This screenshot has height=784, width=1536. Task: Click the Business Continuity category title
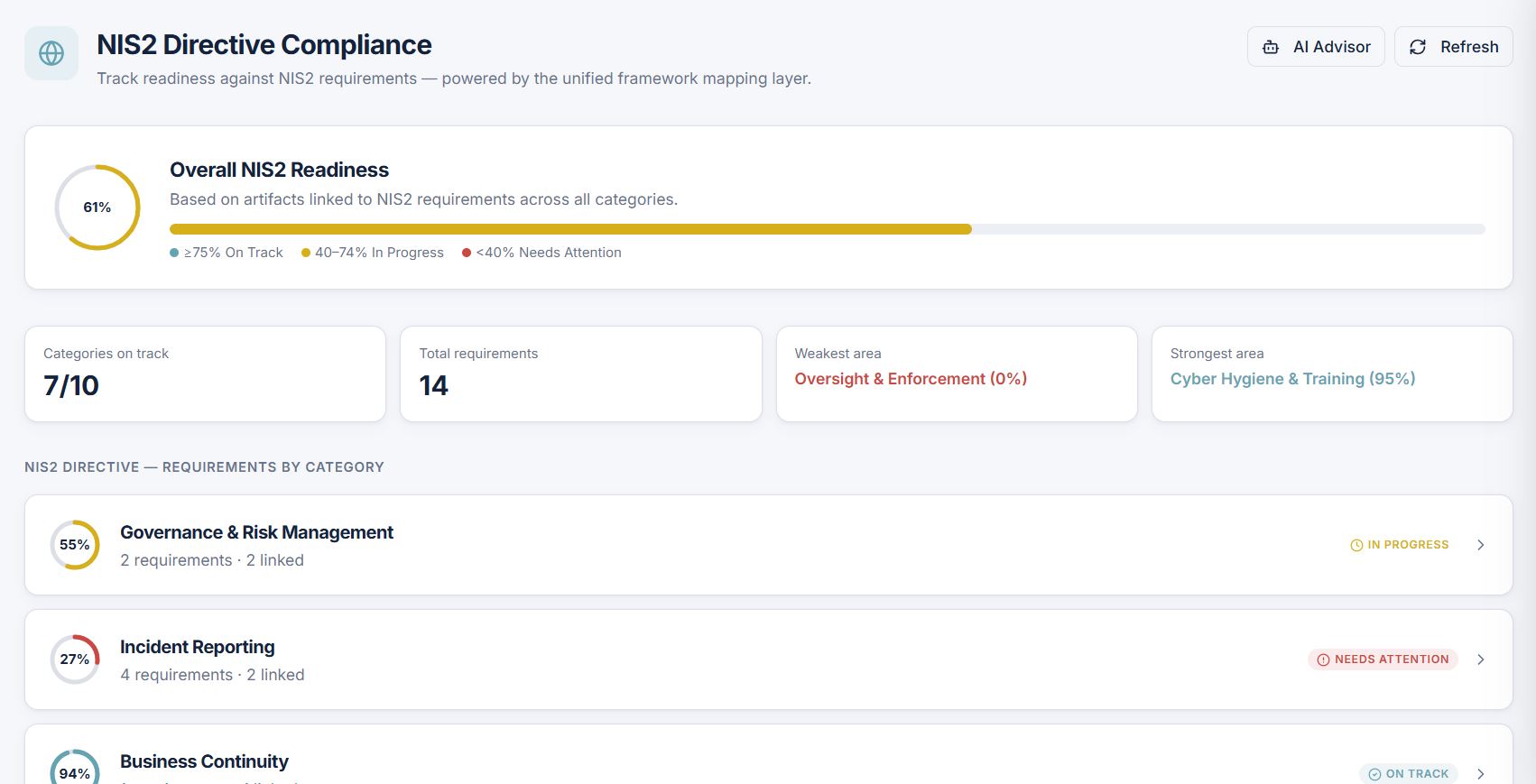[204, 761]
